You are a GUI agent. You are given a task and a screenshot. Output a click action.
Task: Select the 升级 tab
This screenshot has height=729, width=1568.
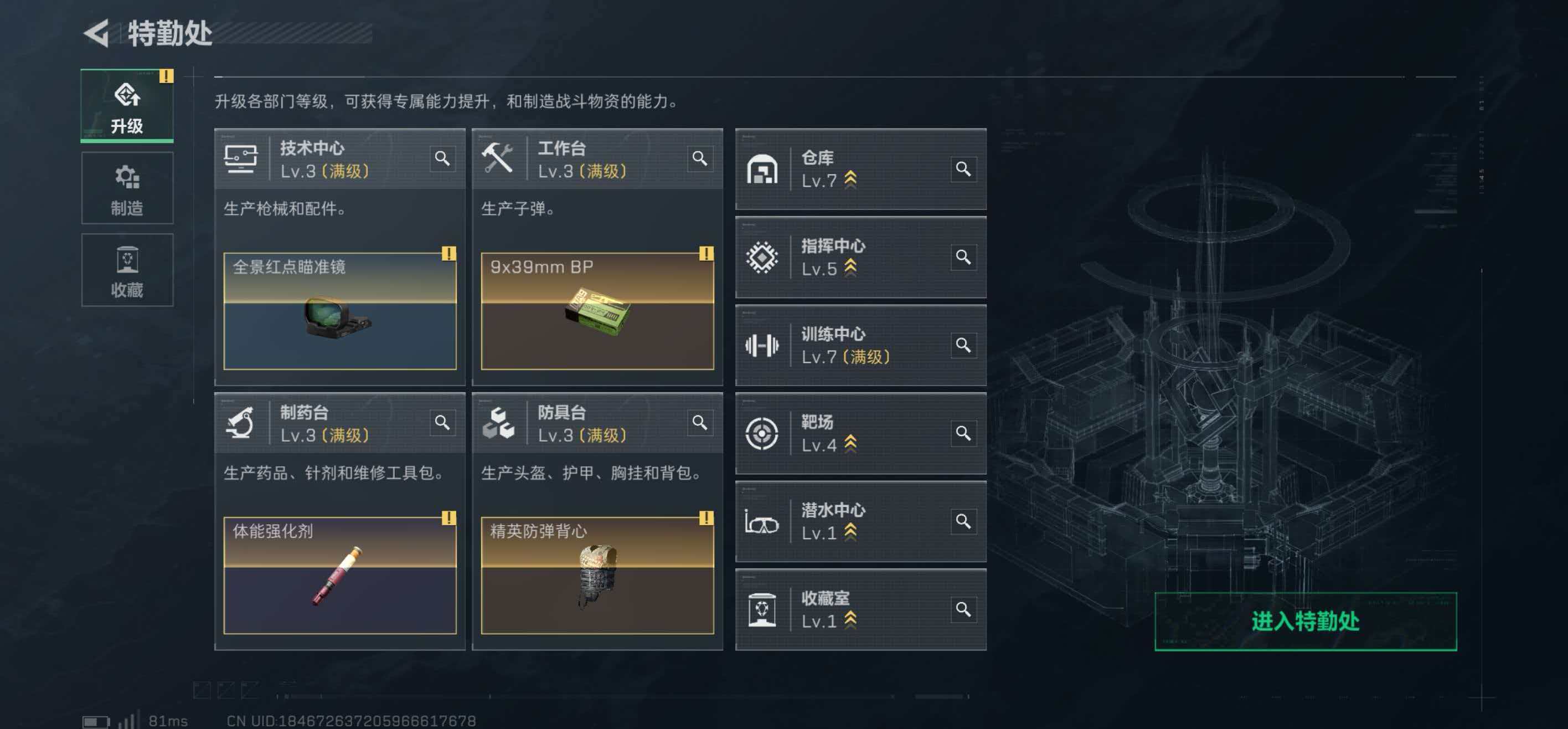pyautogui.click(x=127, y=106)
